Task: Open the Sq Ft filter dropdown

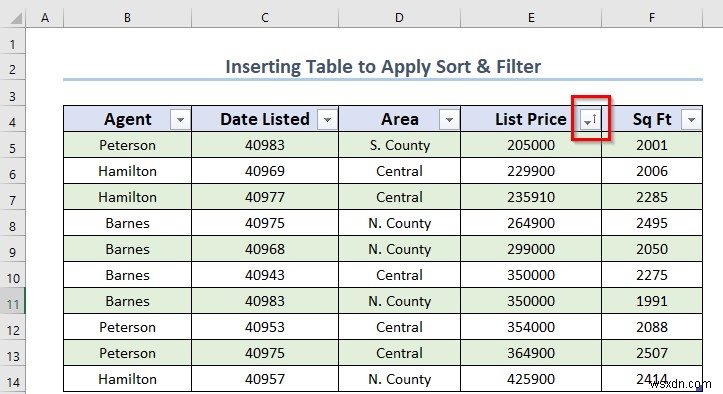Action: pos(691,120)
